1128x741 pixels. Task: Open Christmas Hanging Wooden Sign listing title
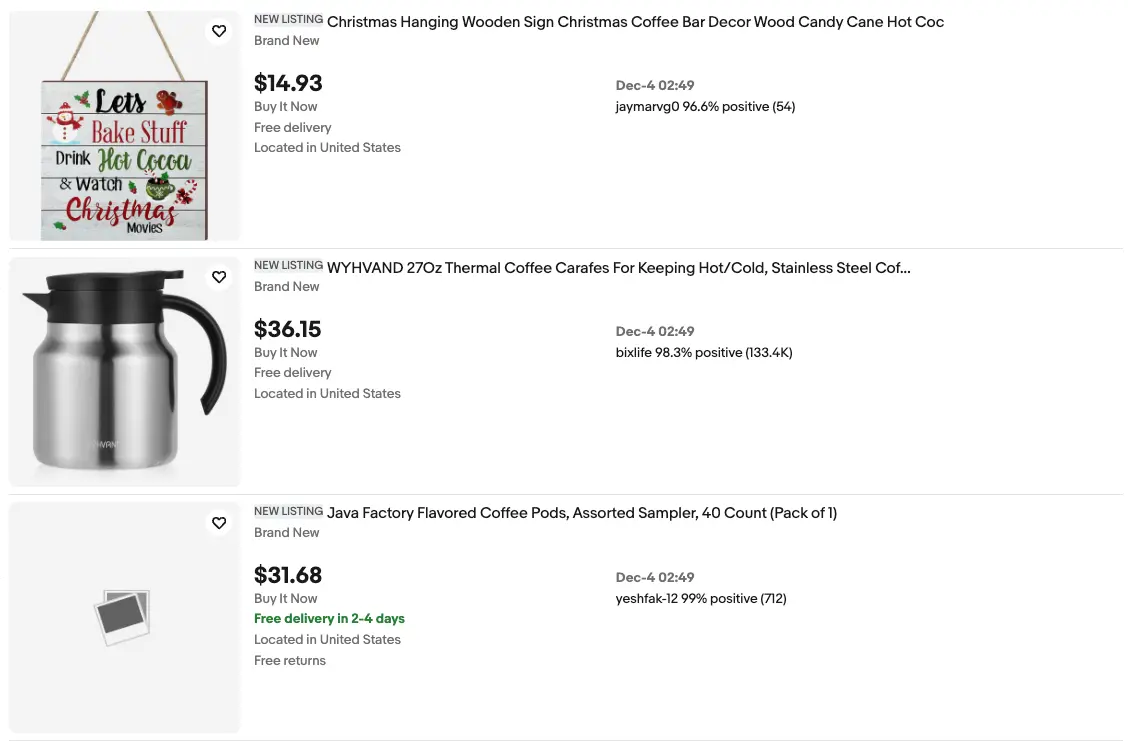click(x=635, y=22)
